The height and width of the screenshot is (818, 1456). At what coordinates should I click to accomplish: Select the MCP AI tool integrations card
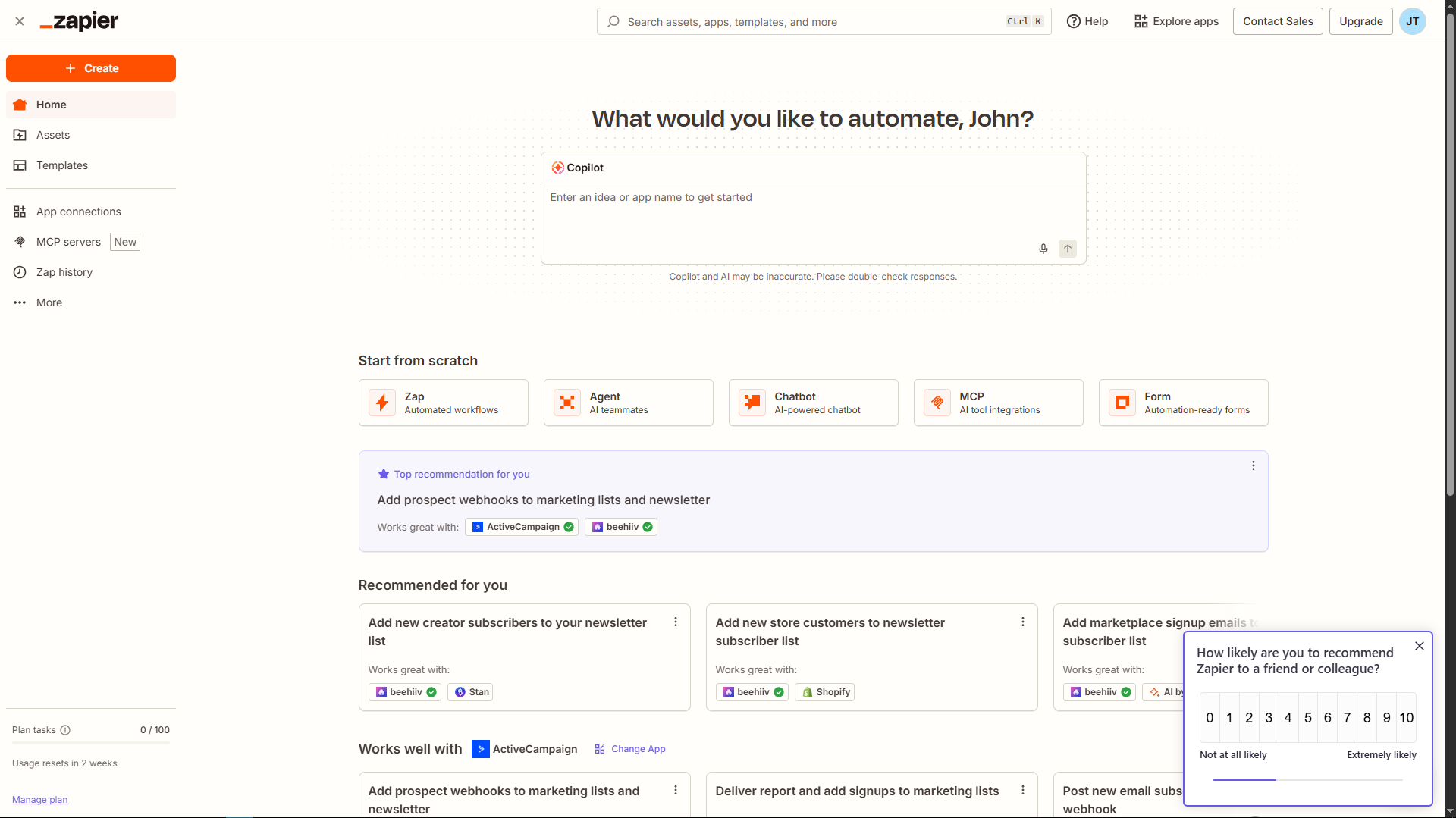999,403
